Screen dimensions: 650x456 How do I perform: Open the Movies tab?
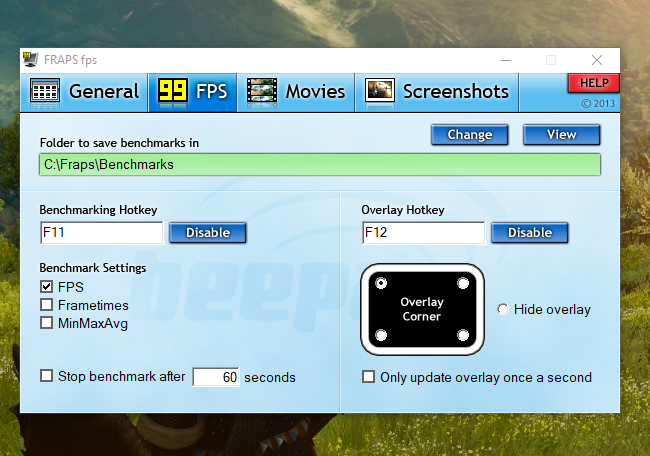click(x=296, y=92)
